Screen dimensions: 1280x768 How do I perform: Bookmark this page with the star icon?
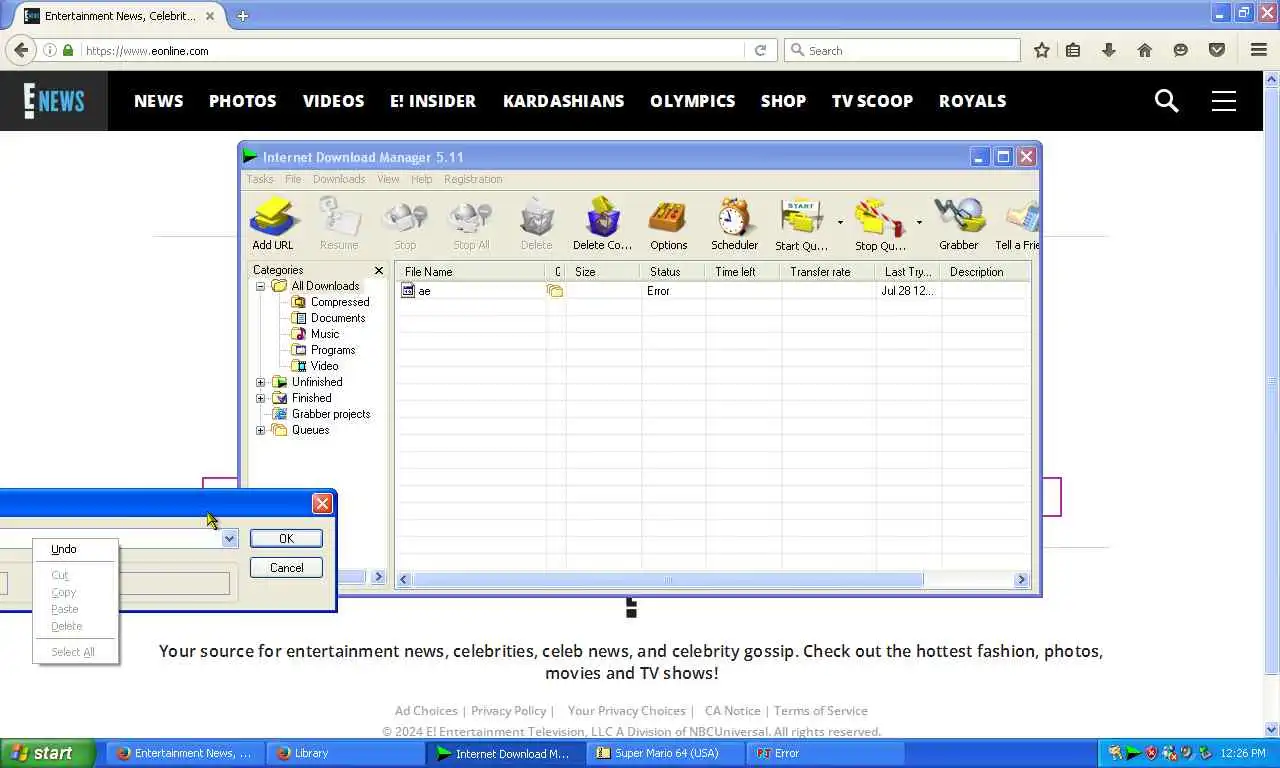pyautogui.click(x=1042, y=50)
